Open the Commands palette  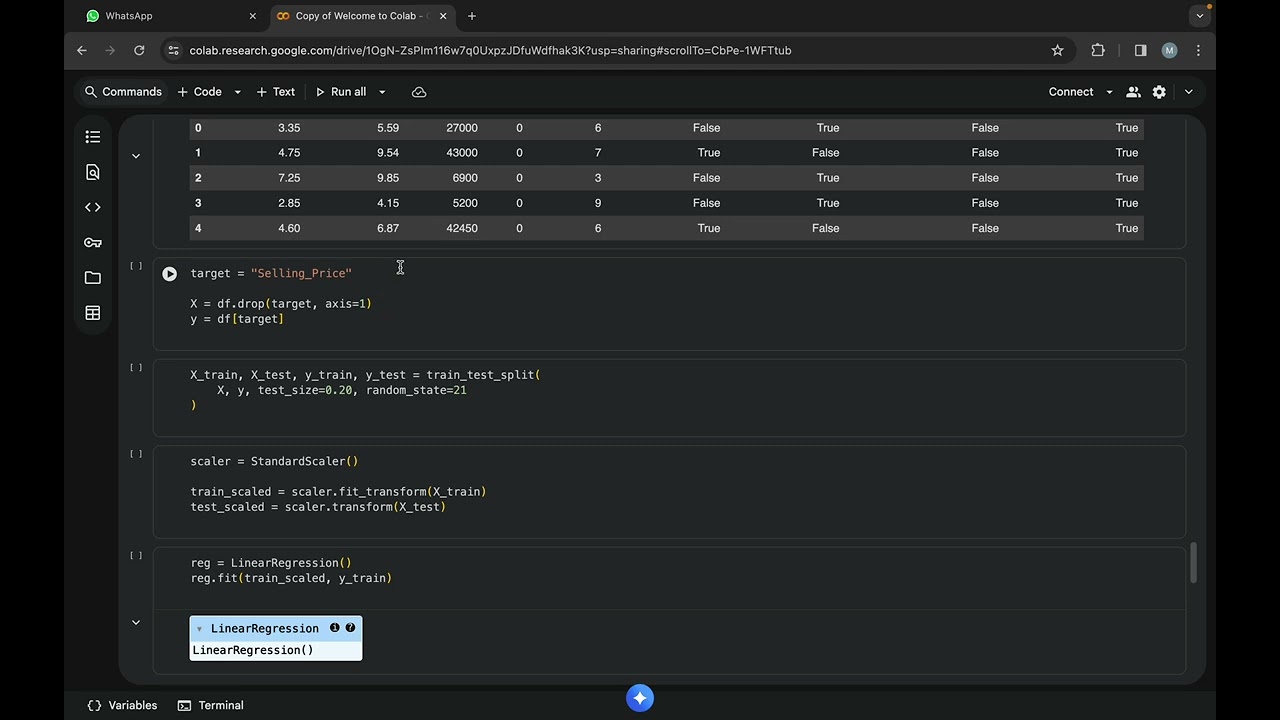(123, 92)
